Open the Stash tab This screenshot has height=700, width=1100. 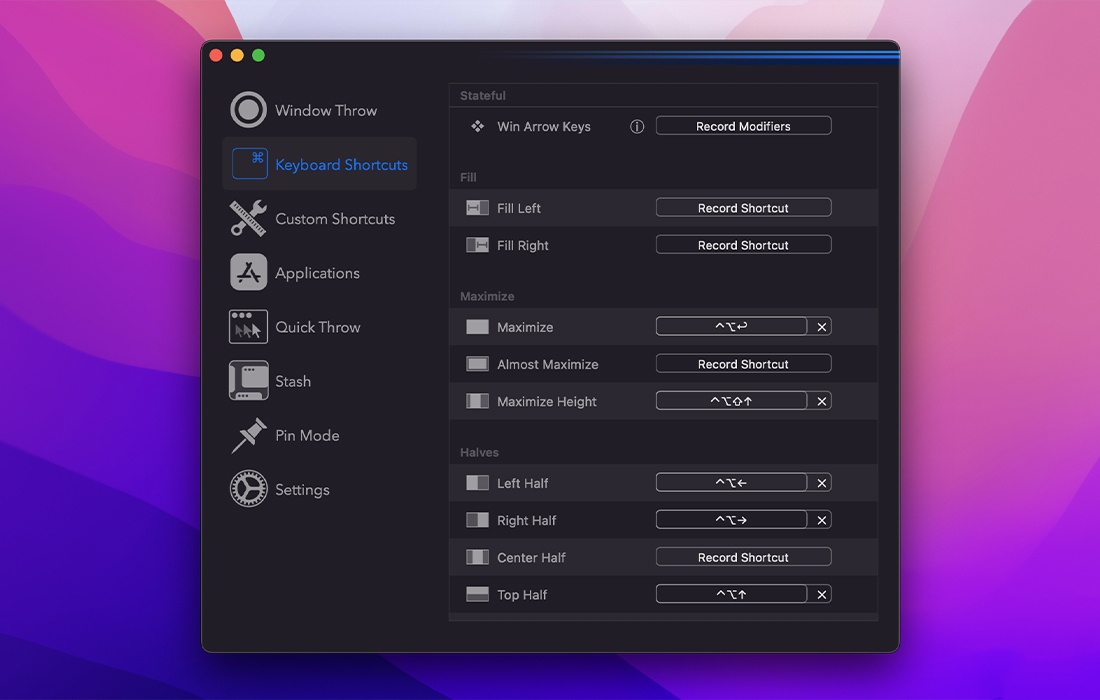[293, 381]
